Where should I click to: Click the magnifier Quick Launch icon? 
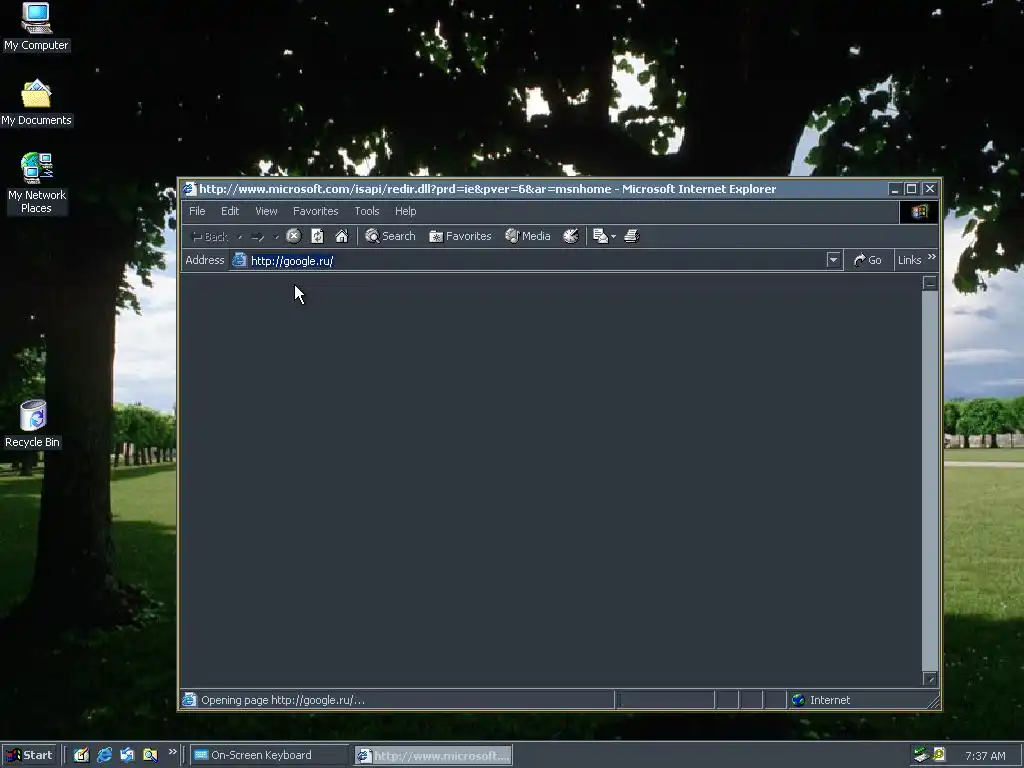pyautogui.click(x=150, y=755)
